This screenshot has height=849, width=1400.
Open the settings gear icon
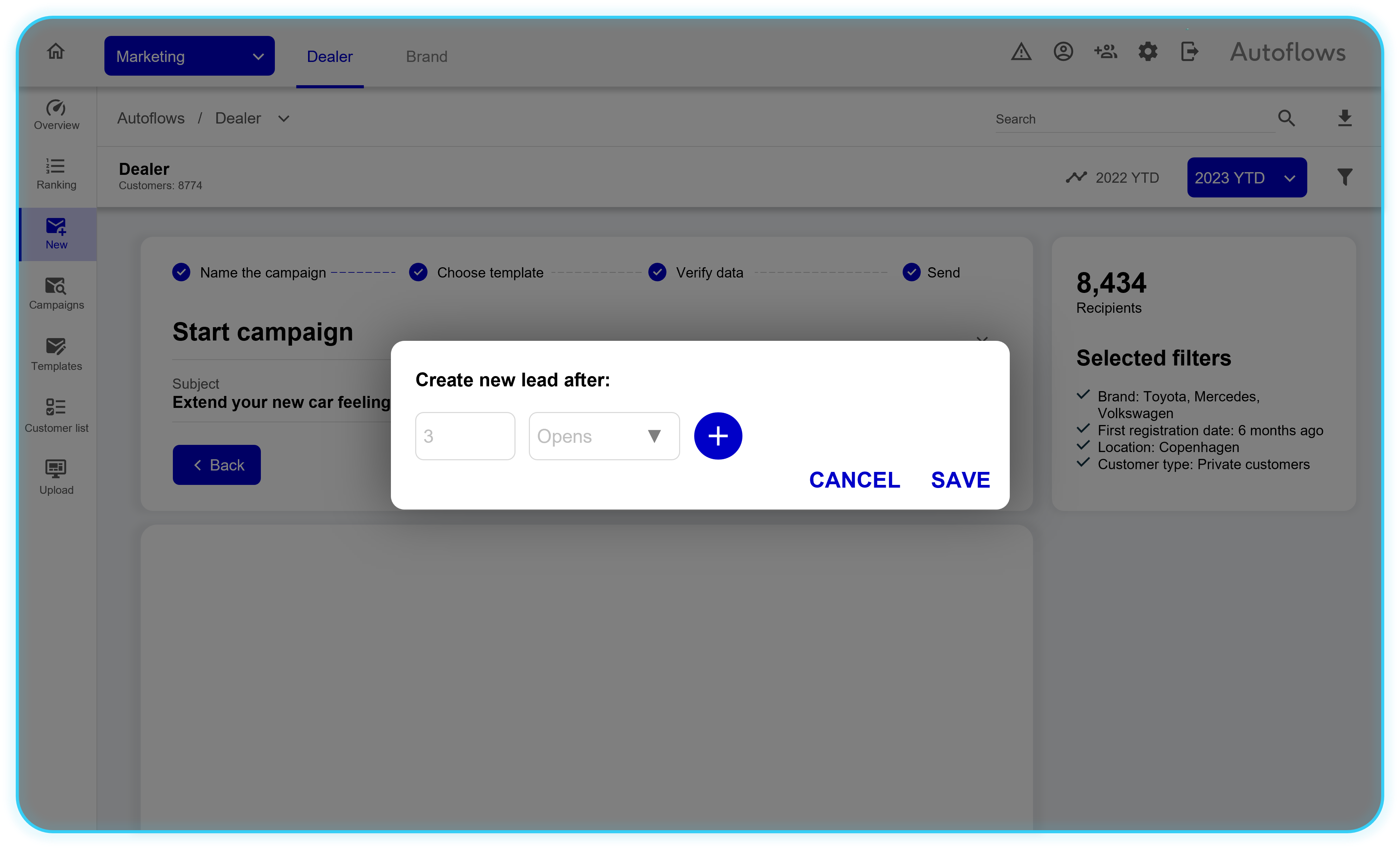pyautogui.click(x=1148, y=52)
